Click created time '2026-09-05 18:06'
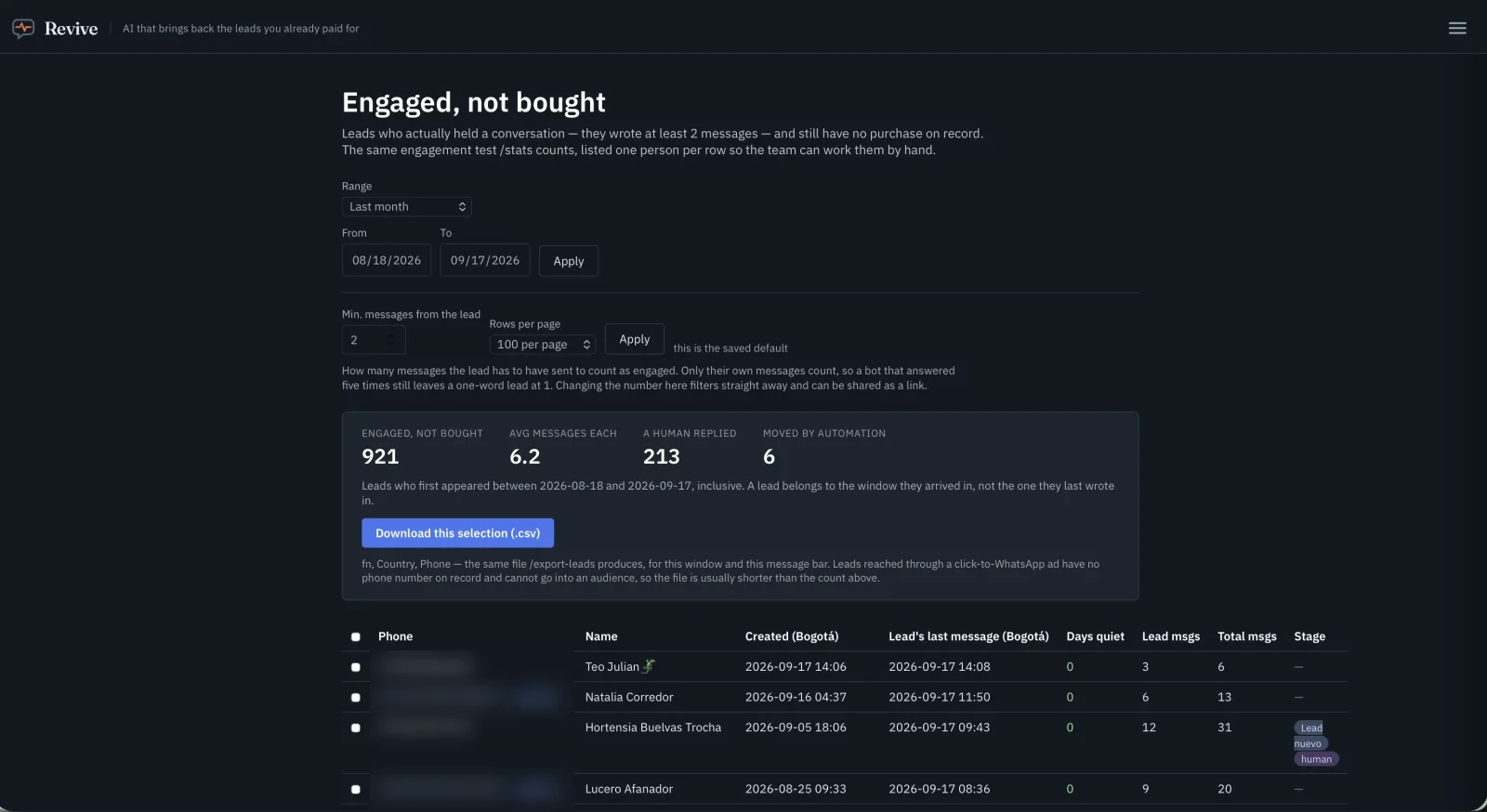Viewport: 1487px width, 812px height. coord(796,727)
